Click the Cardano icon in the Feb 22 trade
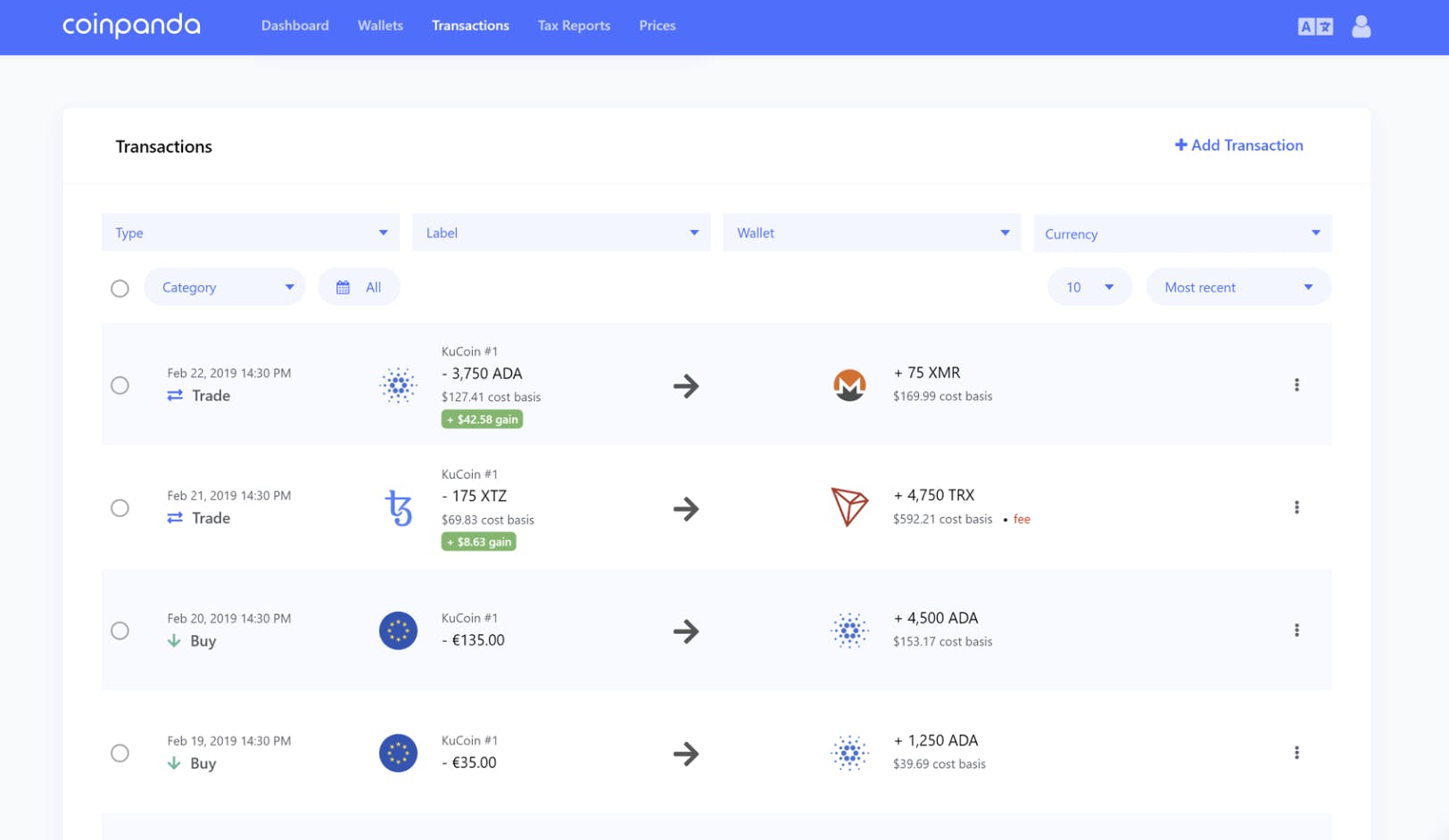This screenshot has width=1449, height=840. tap(398, 385)
